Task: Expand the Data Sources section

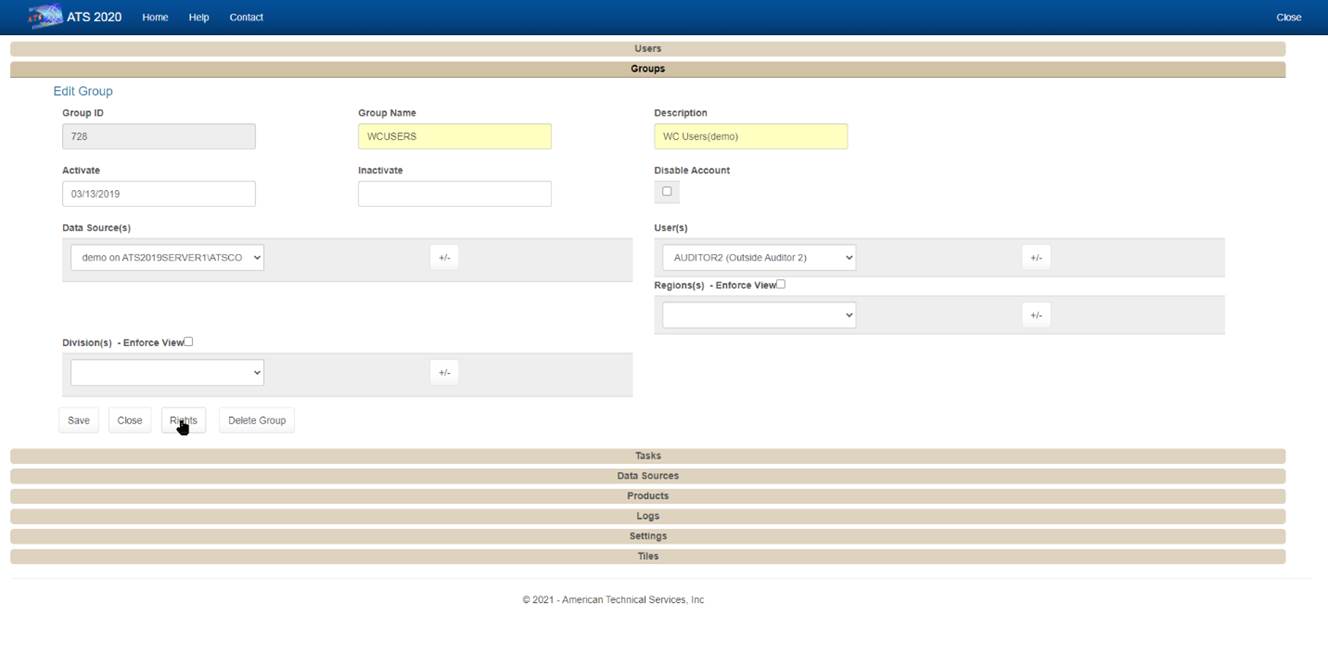Action: [x=647, y=475]
